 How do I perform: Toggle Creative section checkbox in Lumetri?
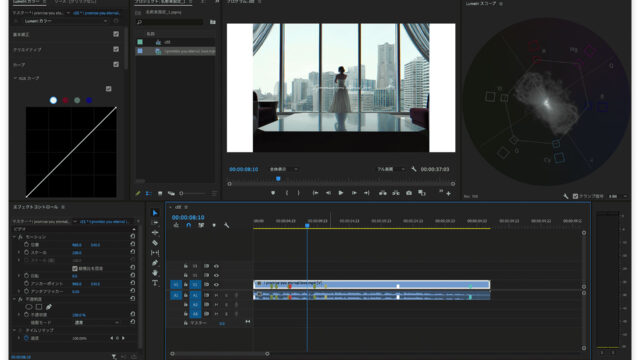(x=116, y=49)
